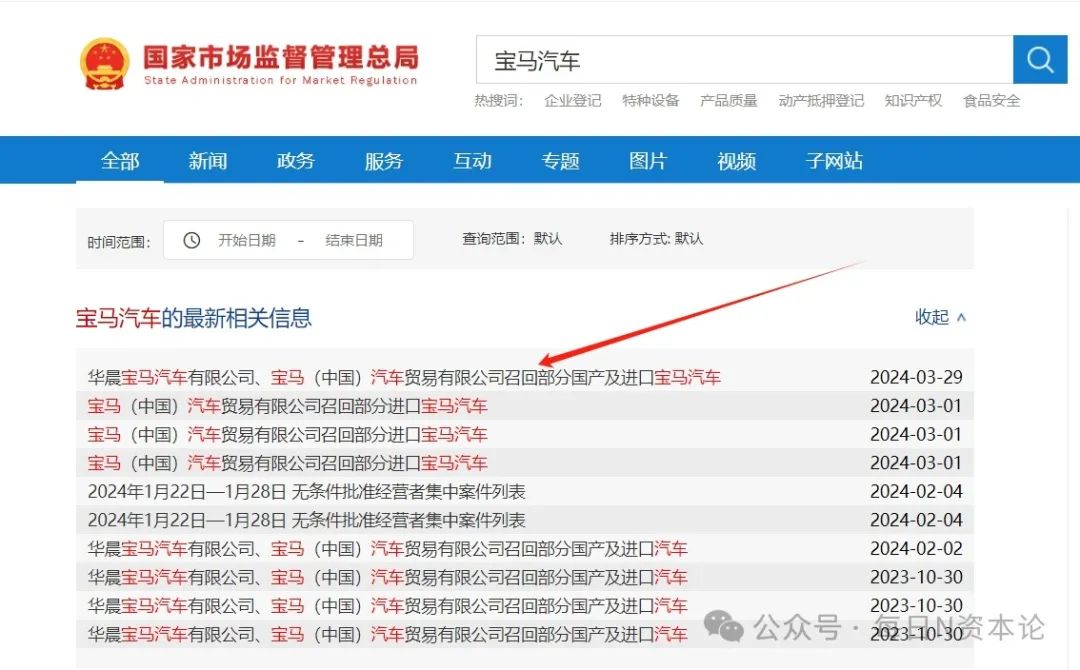The width and height of the screenshot is (1080, 670).
Task: Click hot search term 产品质量
Action: 729,101
